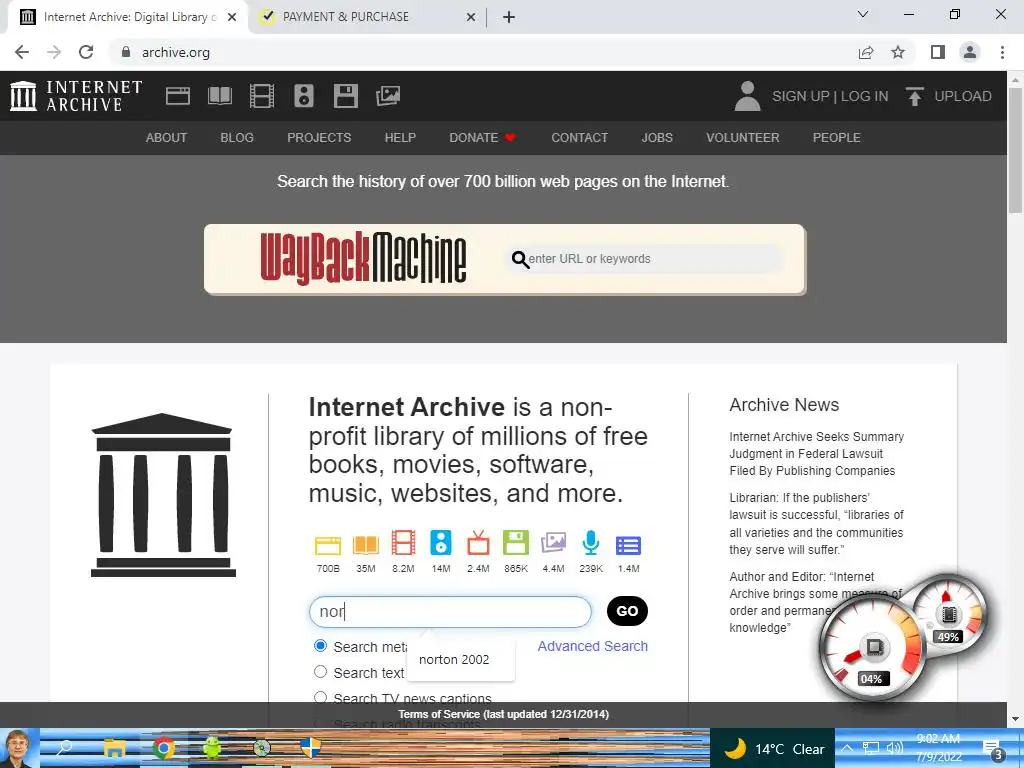Click the archive search box containing 'nor'
The height and width of the screenshot is (768, 1024).
(450, 611)
